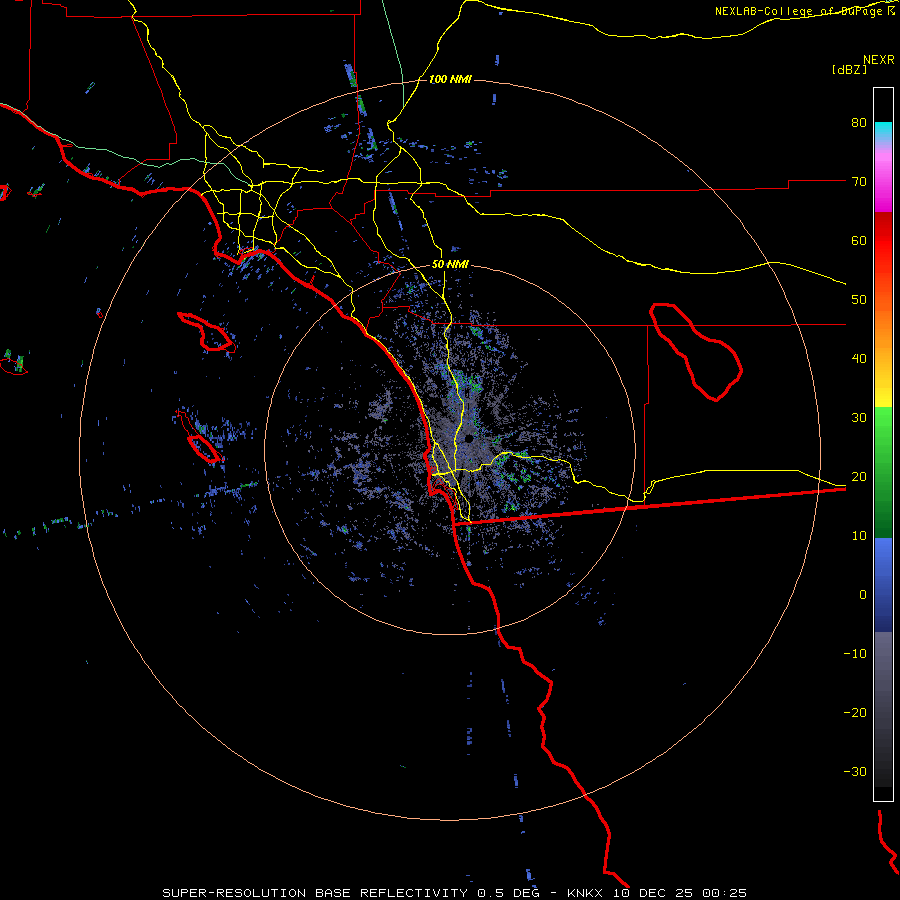This screenshot has height=900, width=900.
Task: Click the 50 NMI range ring label
Action: tap(450, 264)
